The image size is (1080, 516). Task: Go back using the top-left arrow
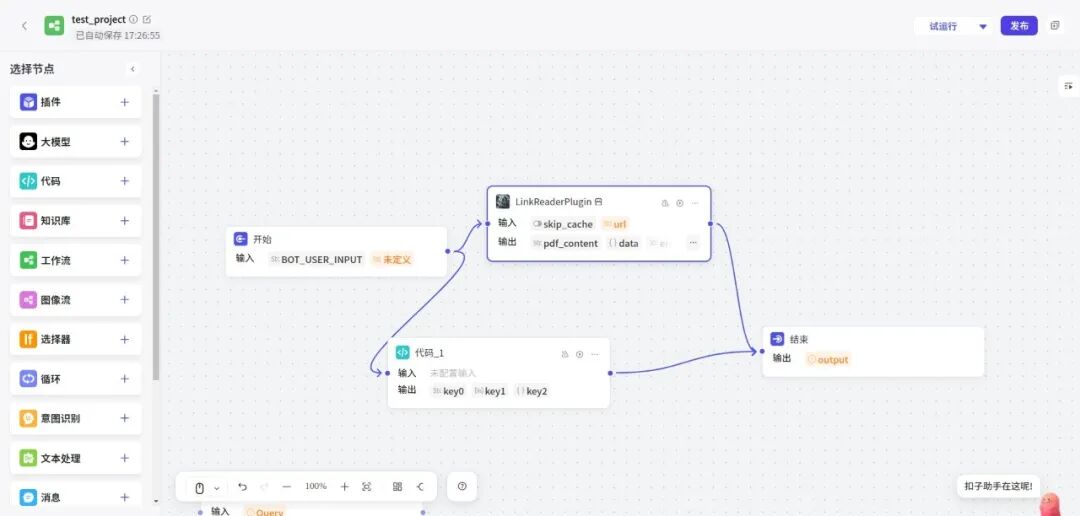click(25, 26)
